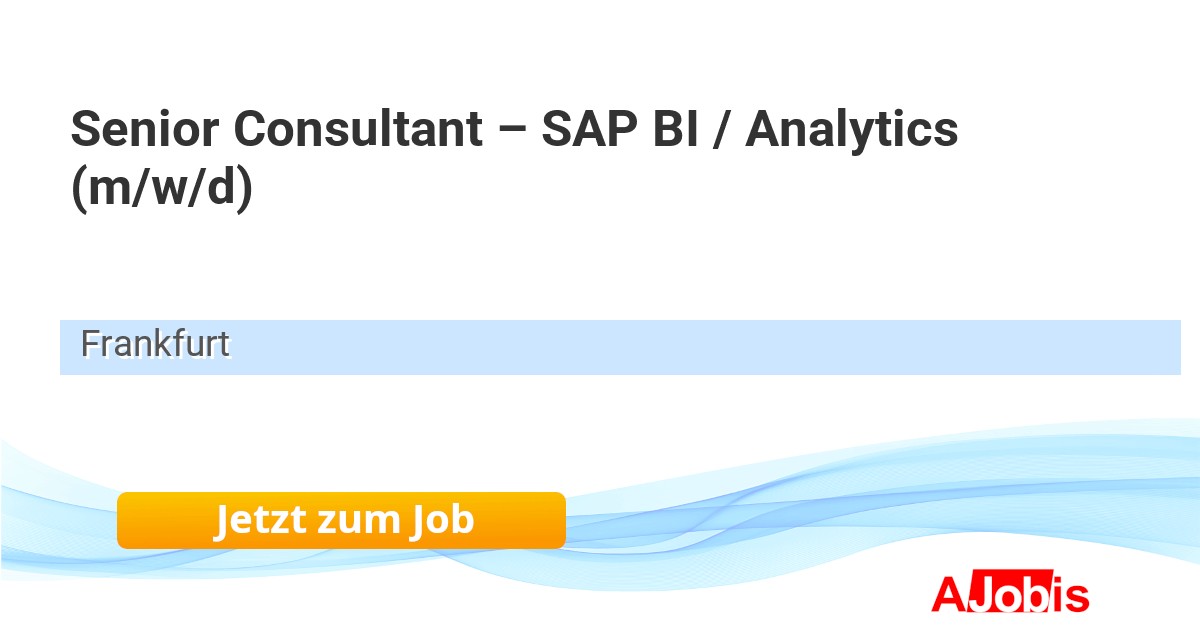Click the word Jetzt on the orange button
The image size is (1200, 630).
point(259,520)
